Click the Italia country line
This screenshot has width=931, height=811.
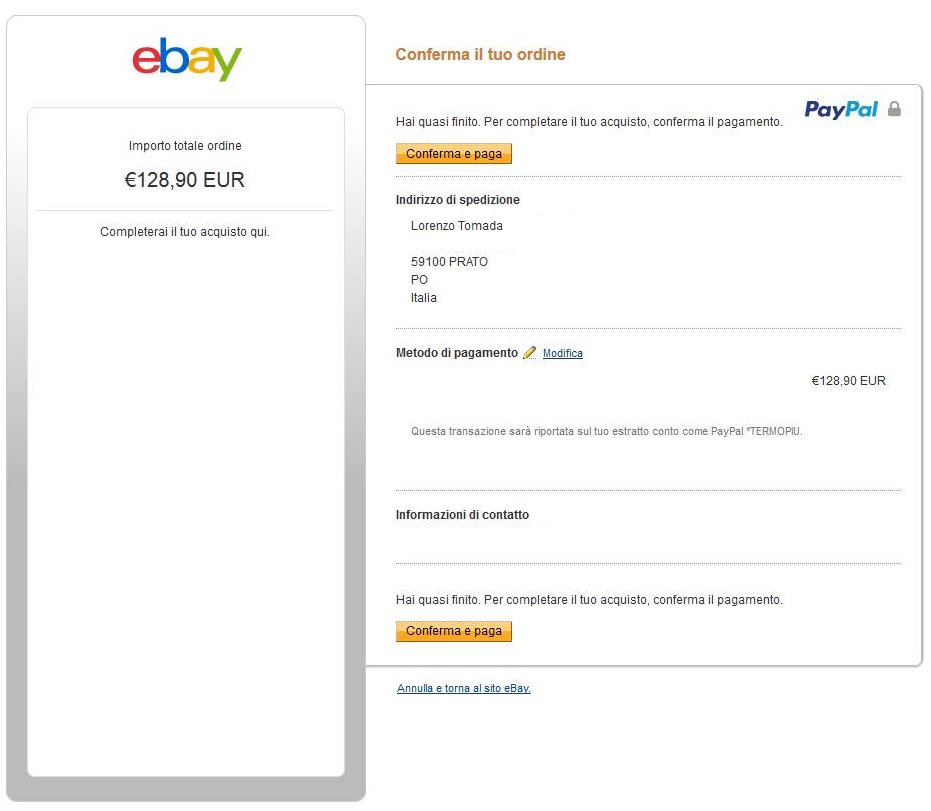click(424, 298)
